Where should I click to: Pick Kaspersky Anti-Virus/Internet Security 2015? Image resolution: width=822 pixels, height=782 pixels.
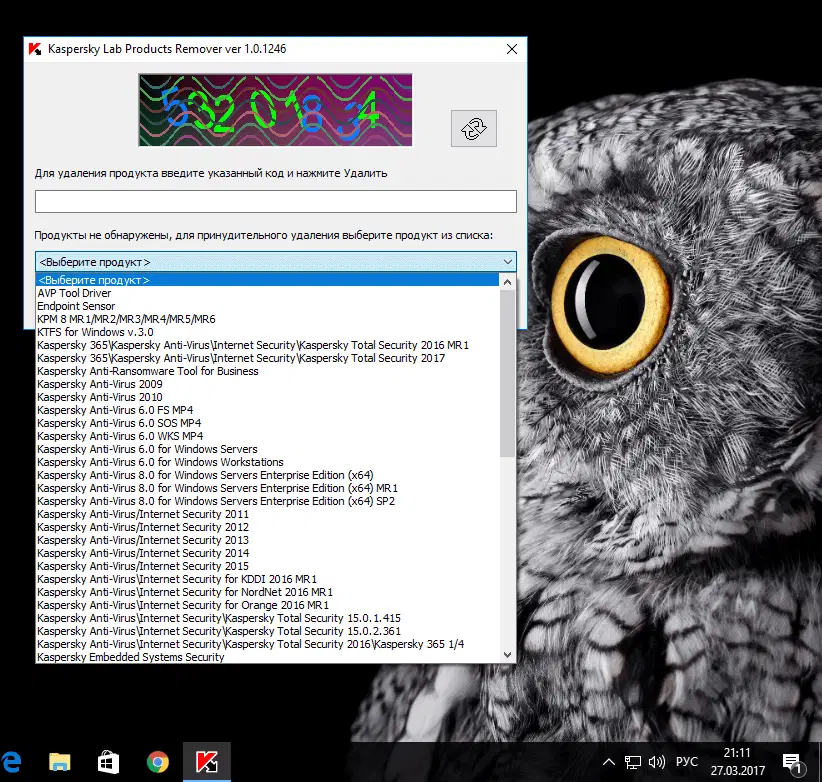pyautogui.click(x=267, y=566)
